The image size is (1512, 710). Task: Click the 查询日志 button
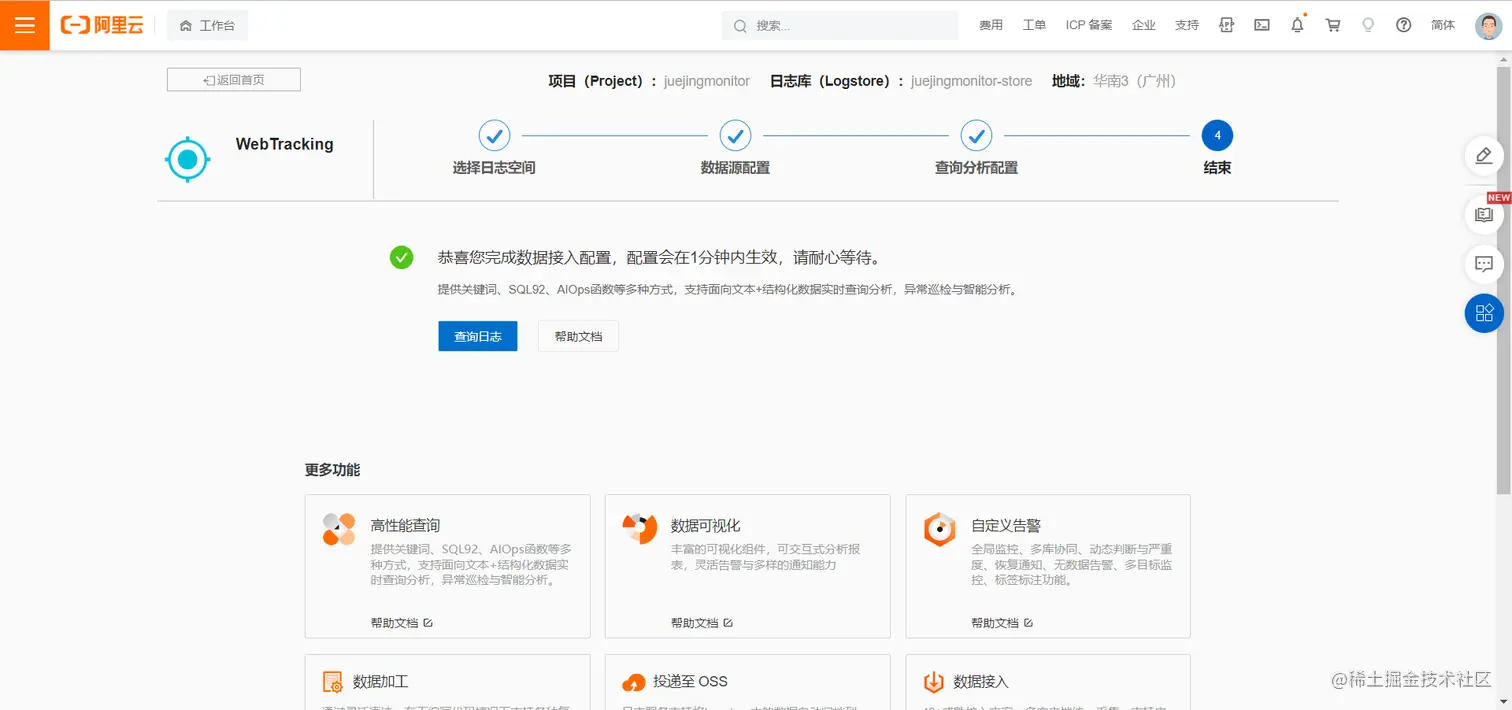478,336
